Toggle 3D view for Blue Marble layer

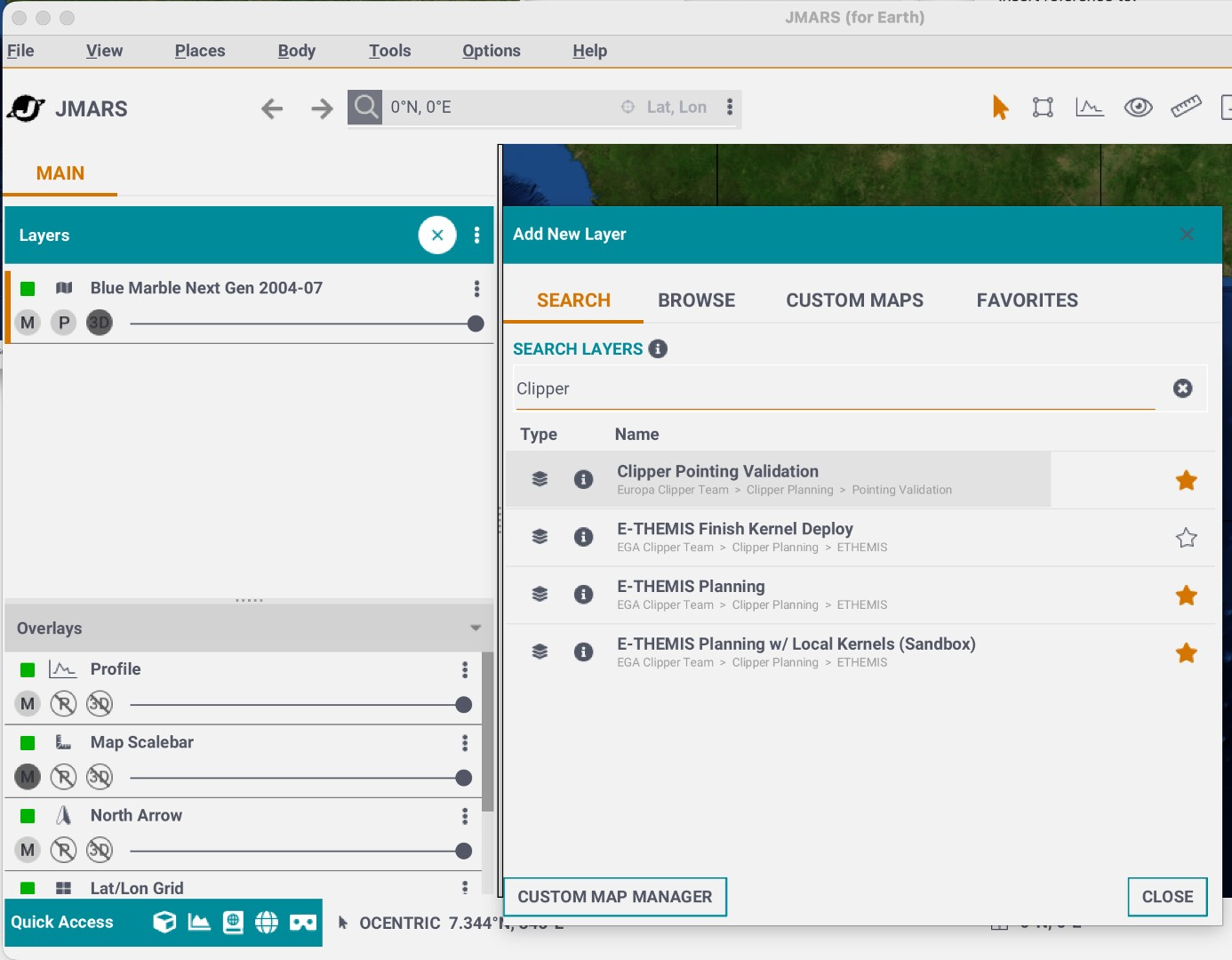[100, 323]
